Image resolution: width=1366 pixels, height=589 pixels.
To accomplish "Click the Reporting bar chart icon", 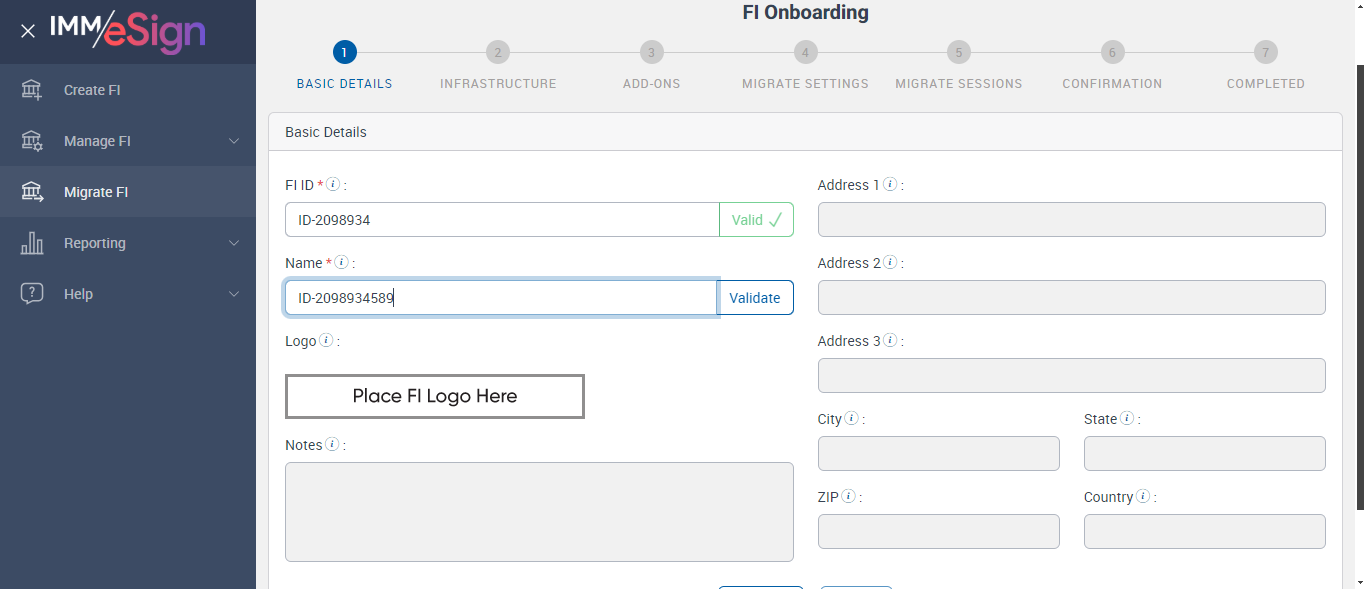I will coord(32,243).
